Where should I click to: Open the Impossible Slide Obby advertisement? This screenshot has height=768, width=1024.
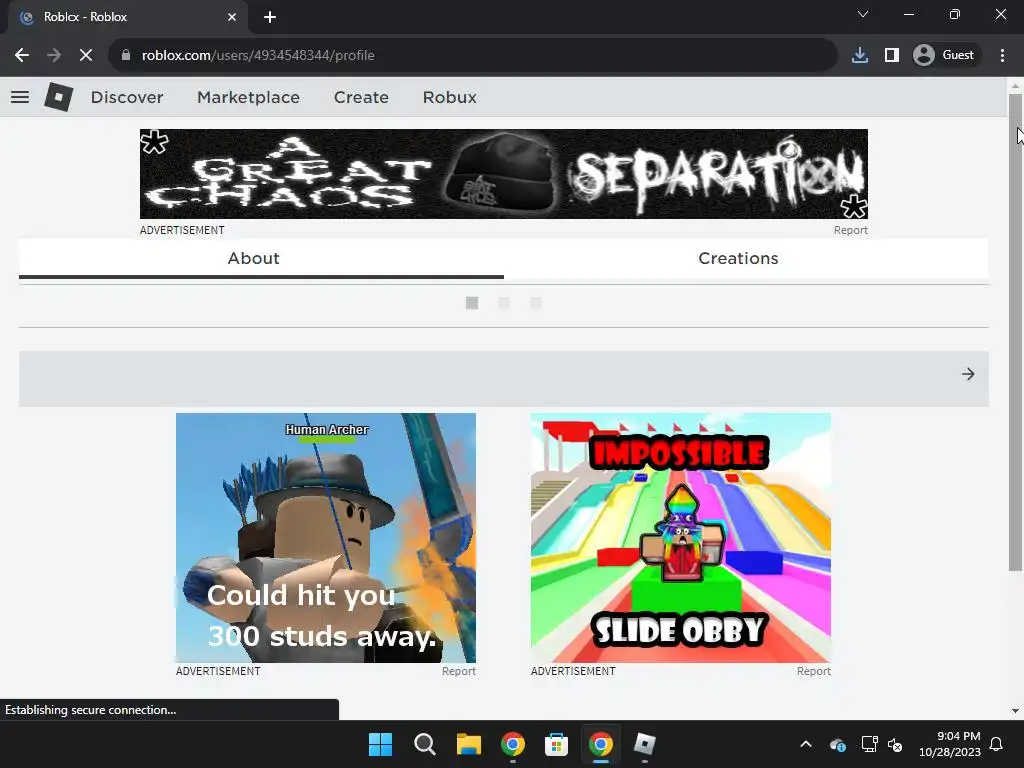(680, 537)
